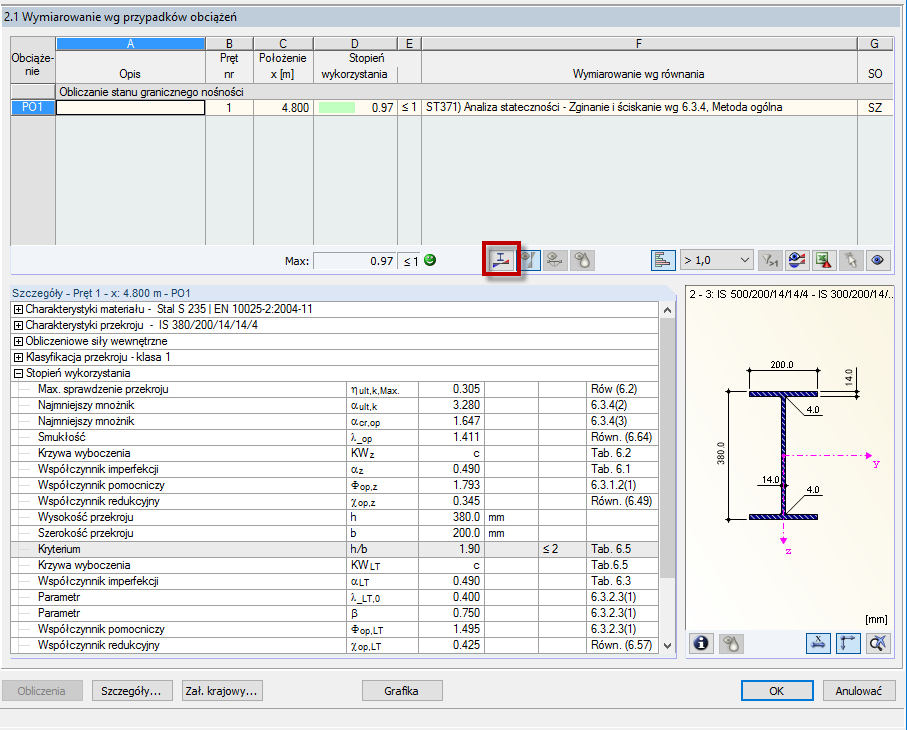Expand 'Klasyfikacja przekroju - klasa 1' node
Image resolution: width=907 pixels, height=730 pixels.
point(18,357)
